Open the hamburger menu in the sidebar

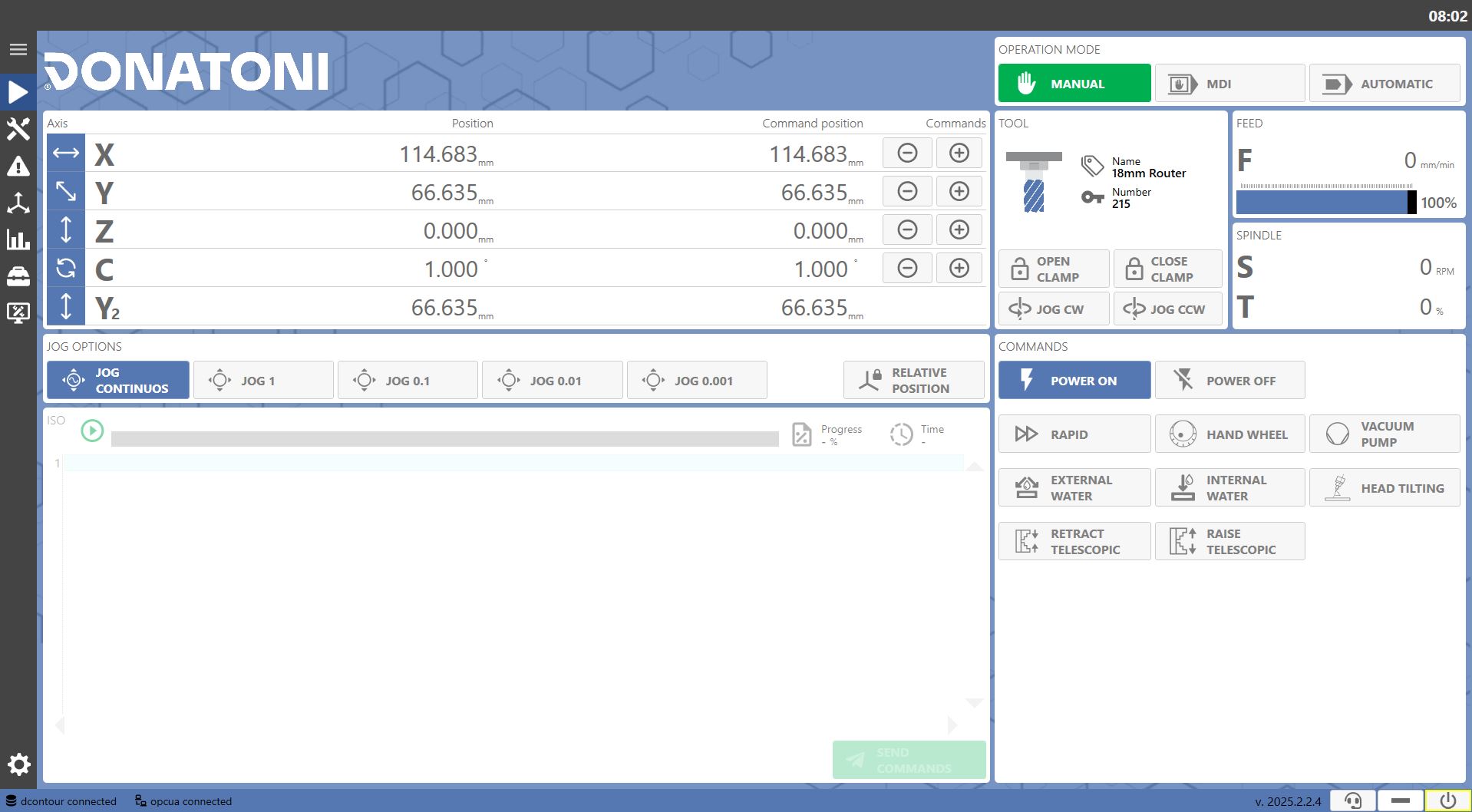tap(18, 50)
